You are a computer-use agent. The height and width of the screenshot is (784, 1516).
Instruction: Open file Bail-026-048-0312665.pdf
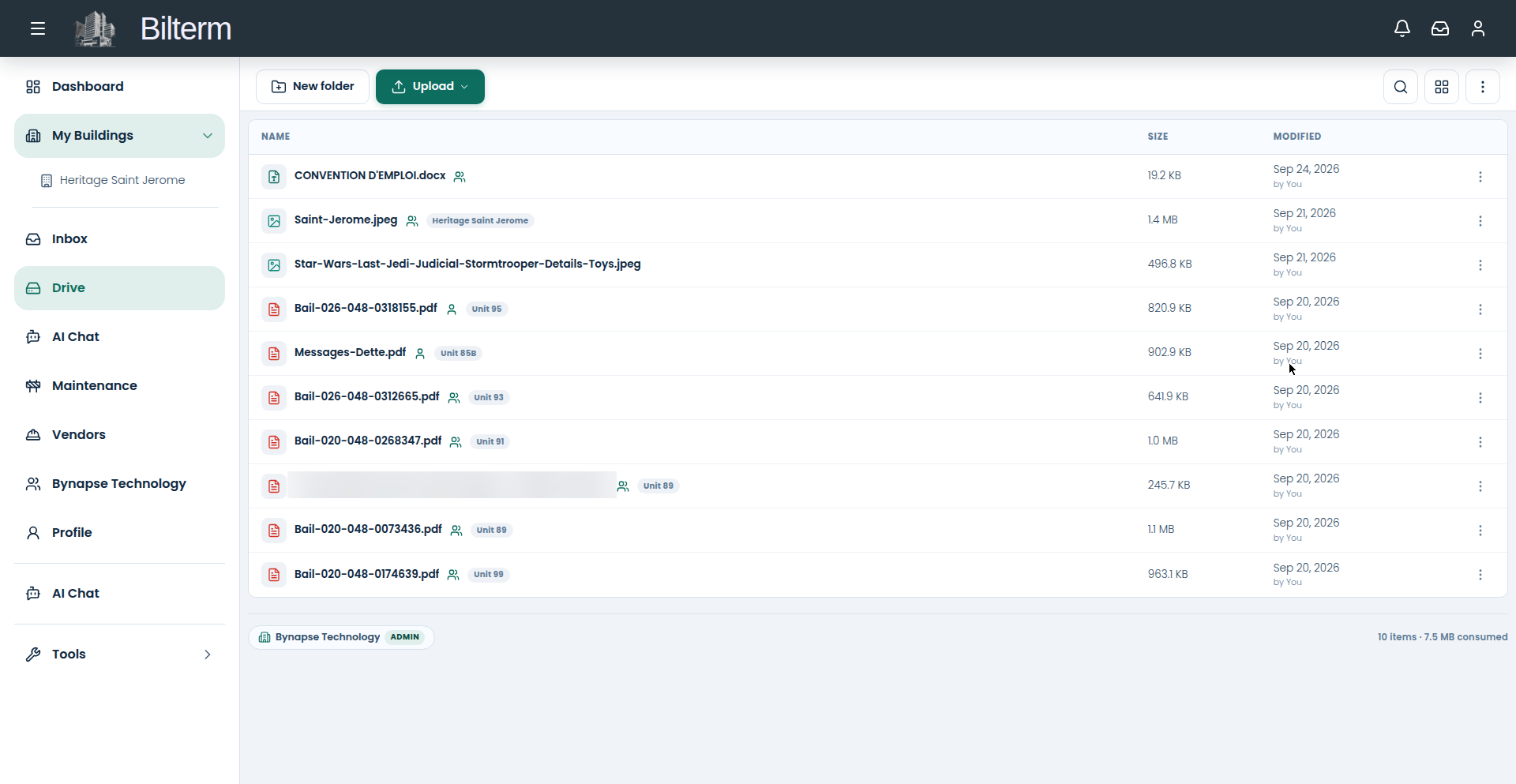click(x=367, y=396)
